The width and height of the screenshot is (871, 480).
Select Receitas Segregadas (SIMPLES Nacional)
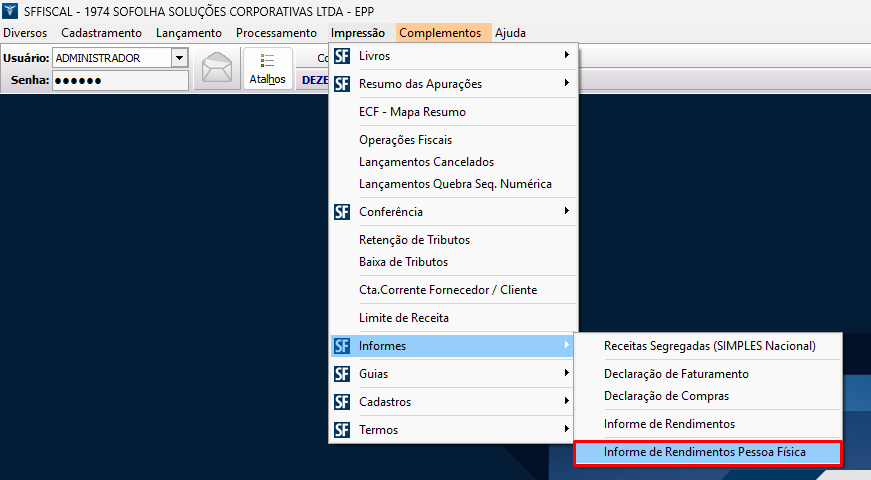coord(709,346)
